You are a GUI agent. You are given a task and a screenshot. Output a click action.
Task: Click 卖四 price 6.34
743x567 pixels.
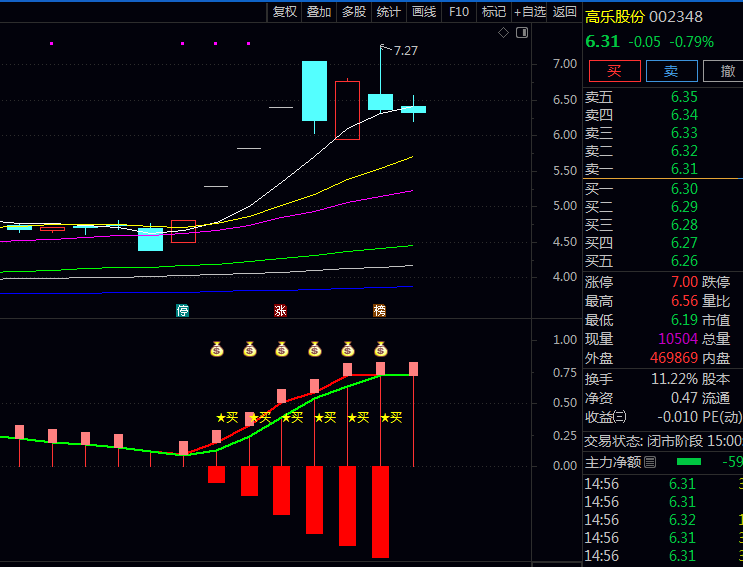(x=684, y=115)
